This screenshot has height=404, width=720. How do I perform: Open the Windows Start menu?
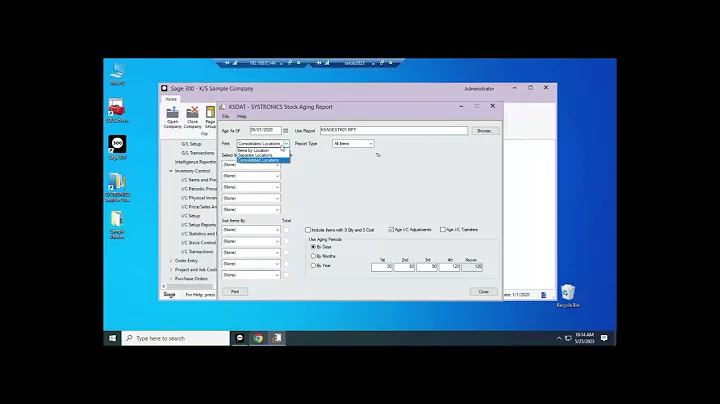coord(112,338)
